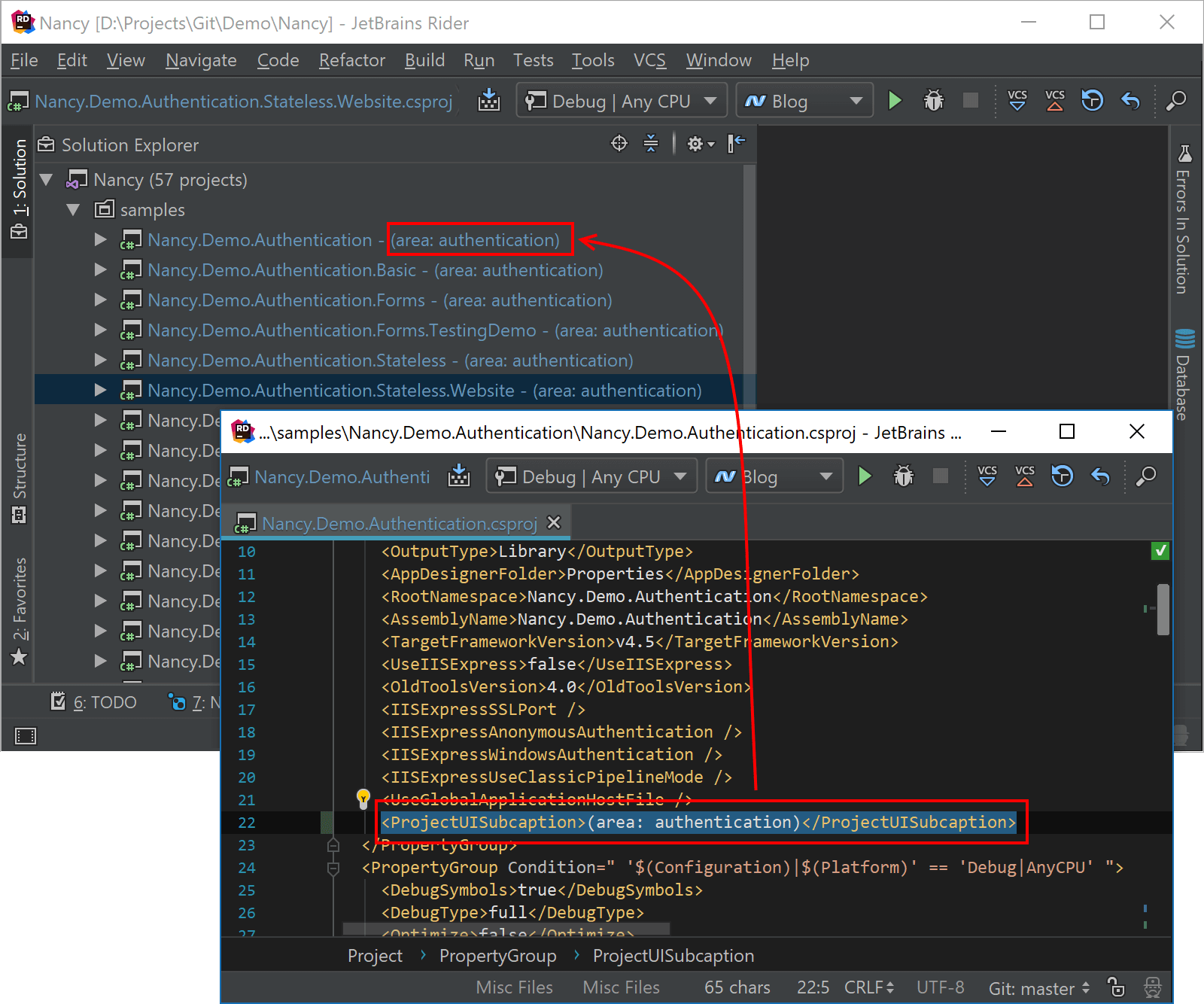Open Debug | Any CPU dropdown in main window
The height and width of the screenshot is (1004, 1204).
pyautogui.click(x=622, y=100)
